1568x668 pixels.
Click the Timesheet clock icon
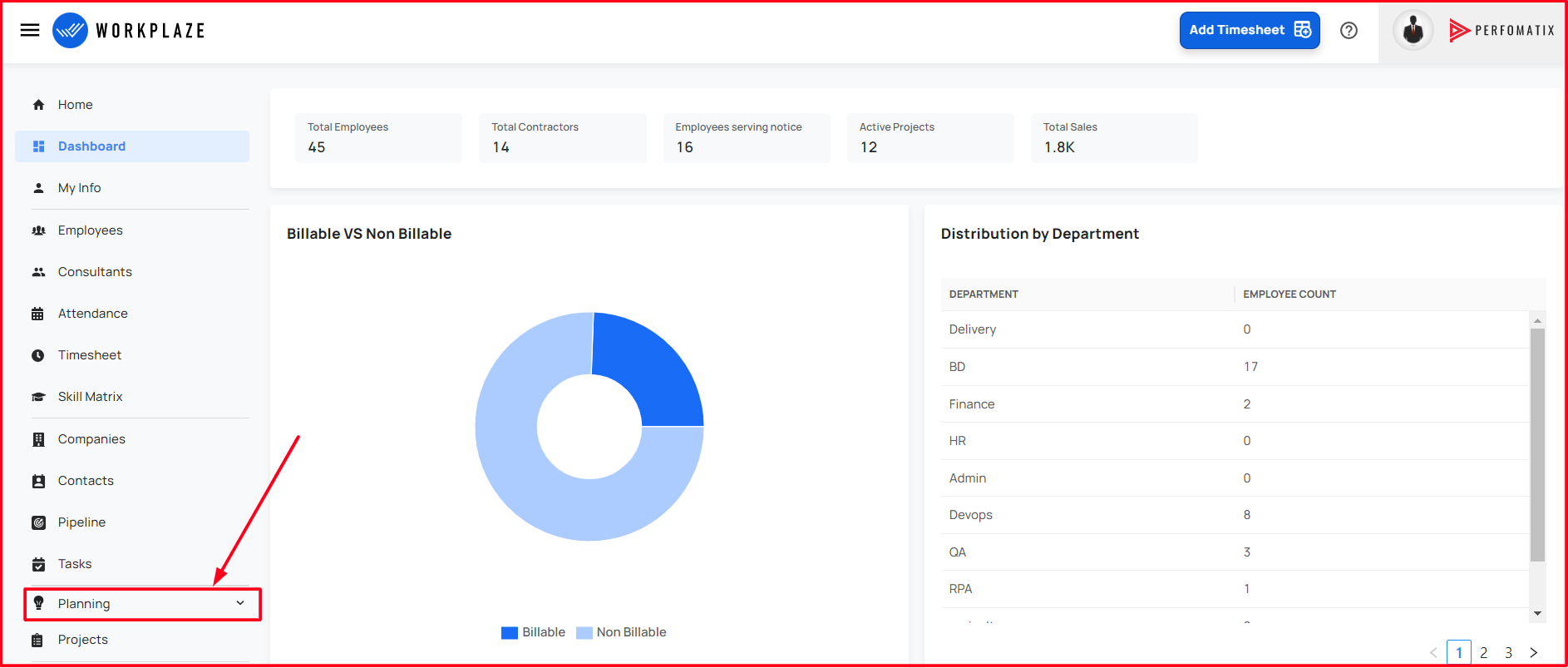tap(38, 355)
